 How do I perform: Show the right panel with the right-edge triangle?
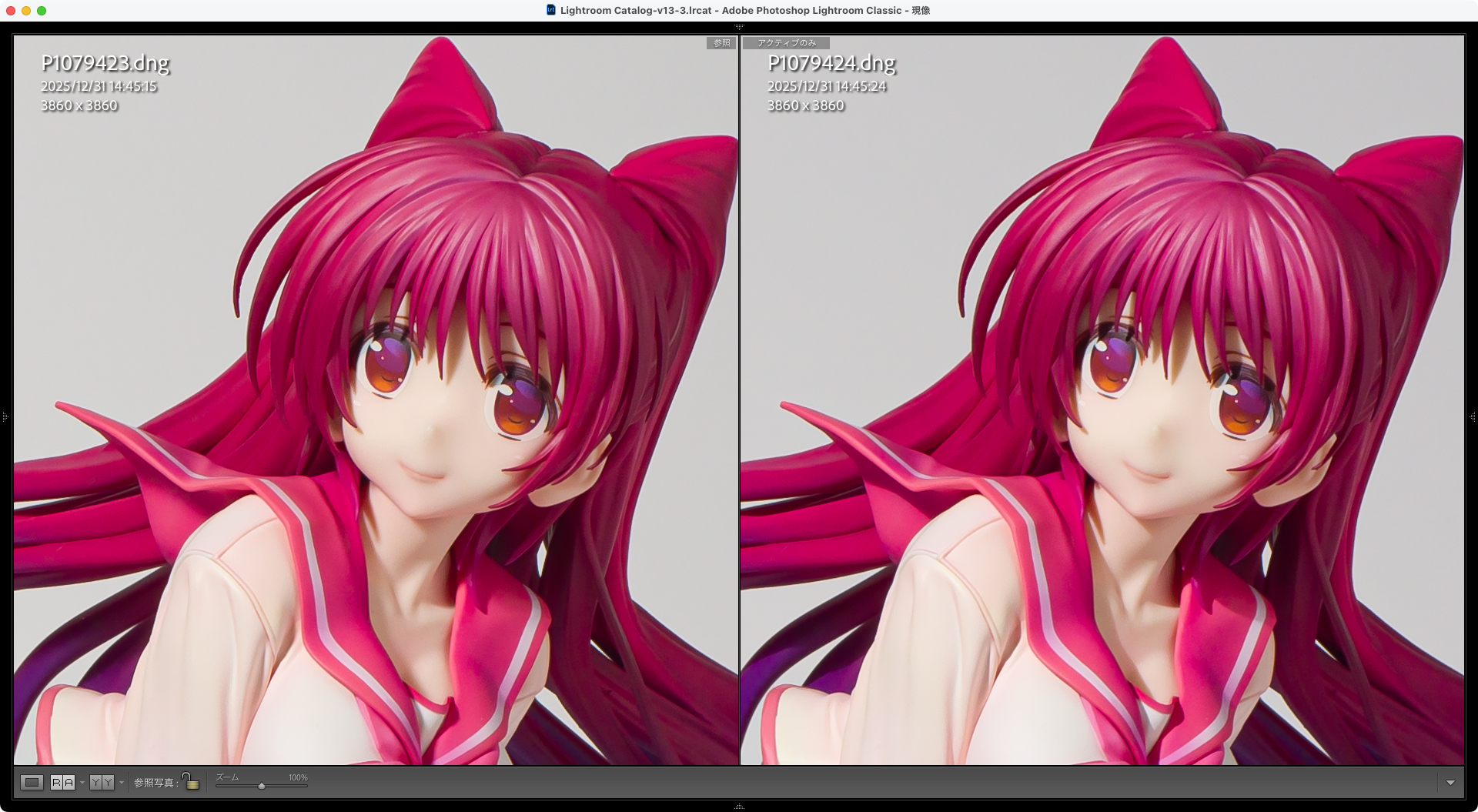pos(1473,417)
